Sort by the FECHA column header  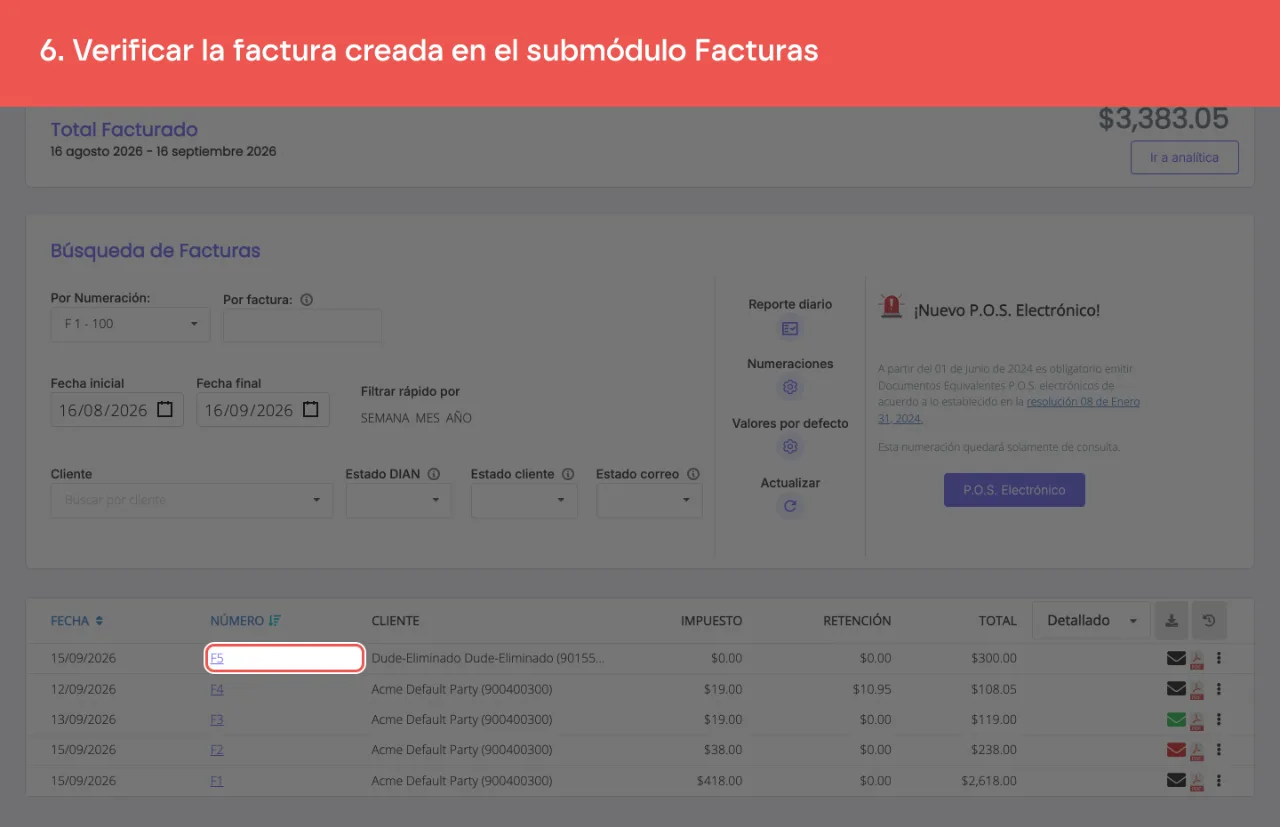(77, 621)
